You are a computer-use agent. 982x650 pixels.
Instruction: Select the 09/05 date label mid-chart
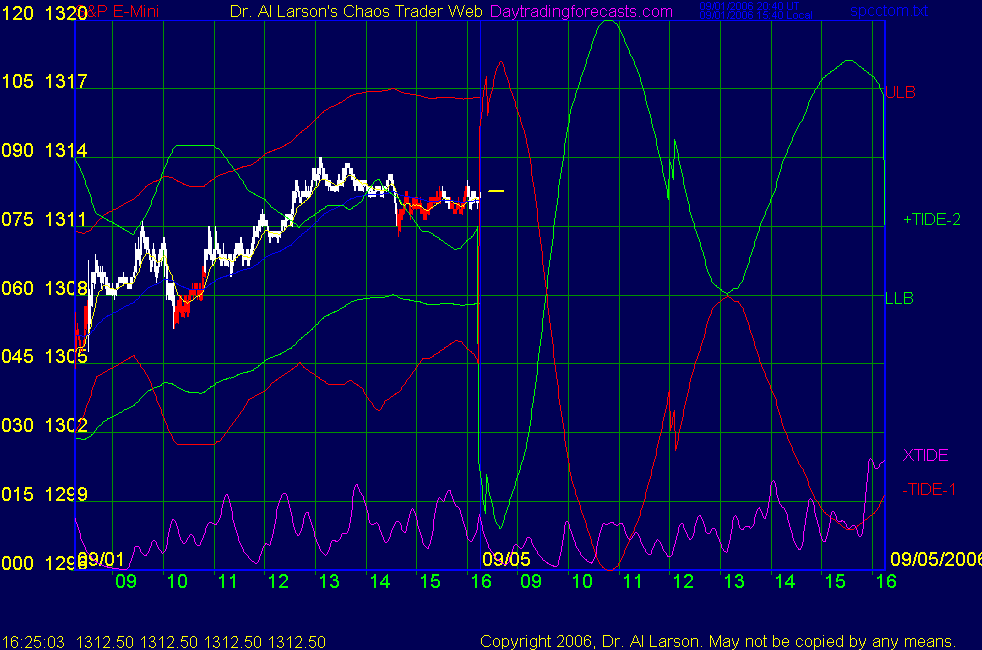click(504, 558)
